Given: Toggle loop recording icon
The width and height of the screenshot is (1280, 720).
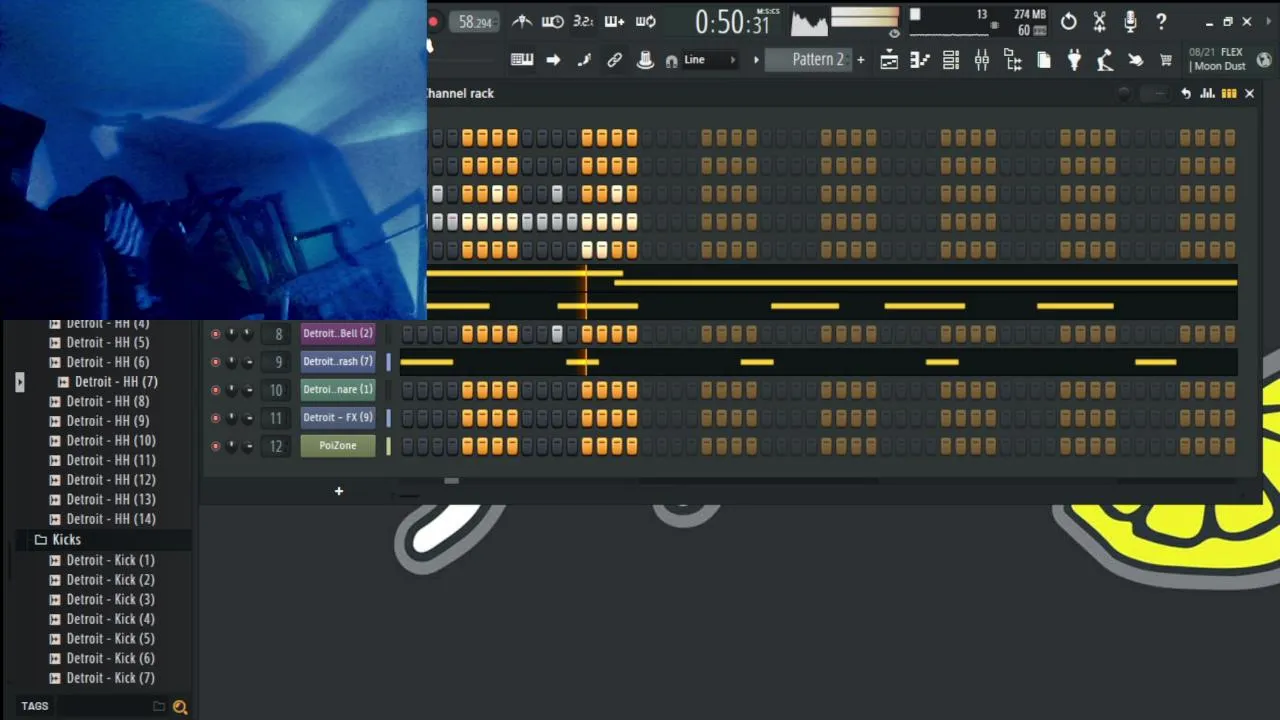Looking at the screenshot, I should click(646, 21).
